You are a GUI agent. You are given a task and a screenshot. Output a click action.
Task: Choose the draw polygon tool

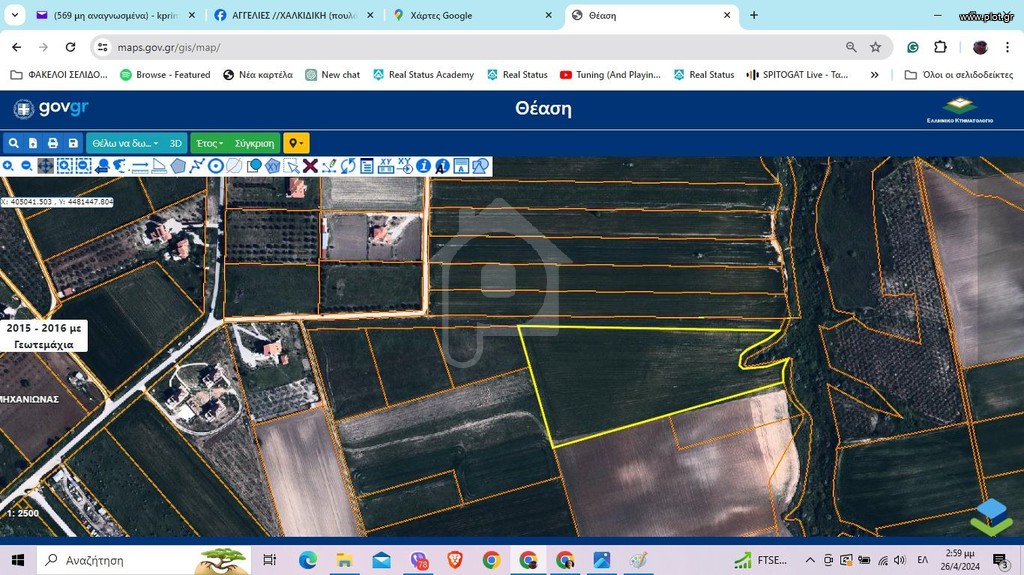[178, 167]
